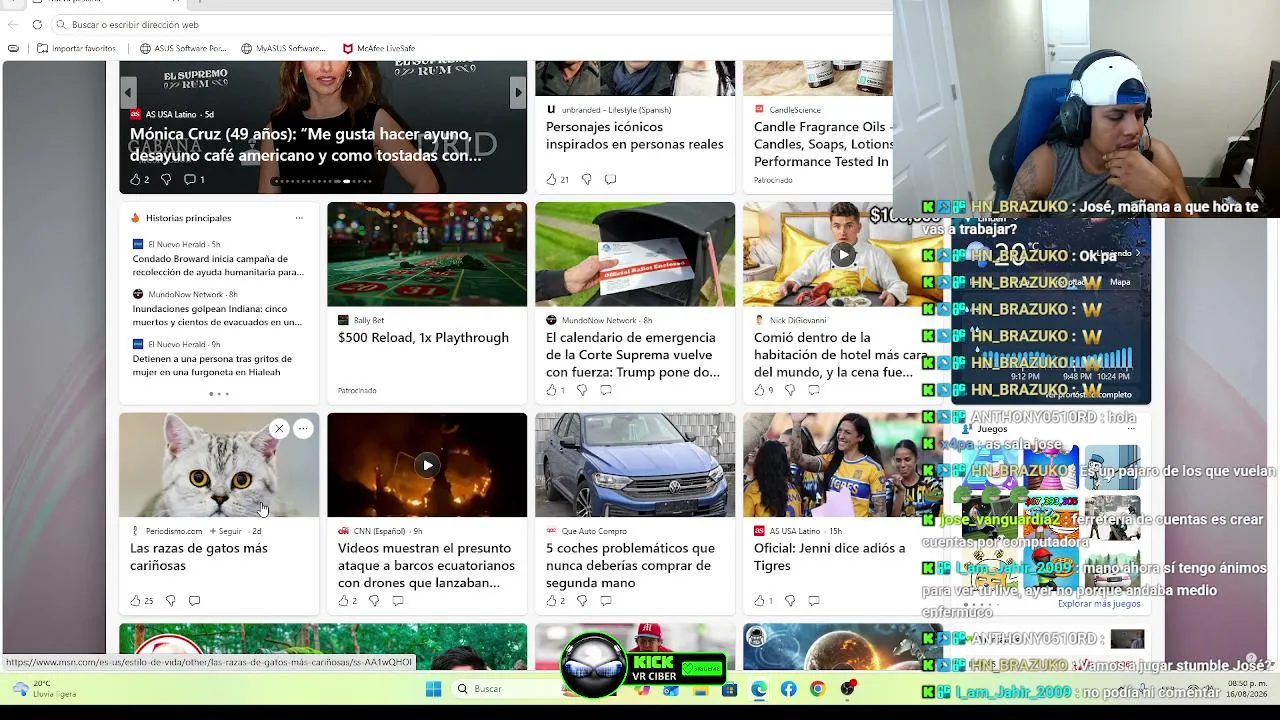Open the McAfee LiveSafe bookmark
The image size is (1280, 720).
[x=378, y=48]
